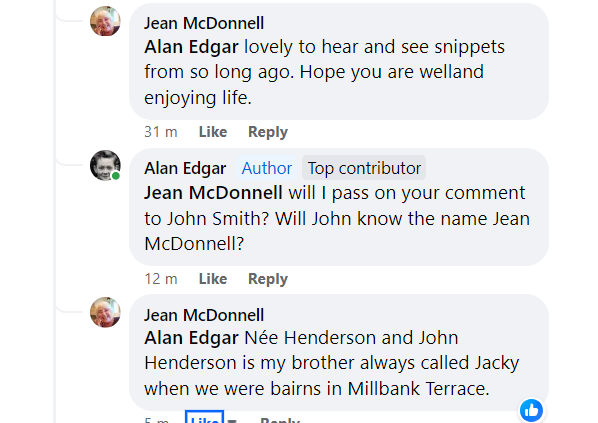Open the 31 m timestamp link
598x423 pixels.
[x=161, y=132]
